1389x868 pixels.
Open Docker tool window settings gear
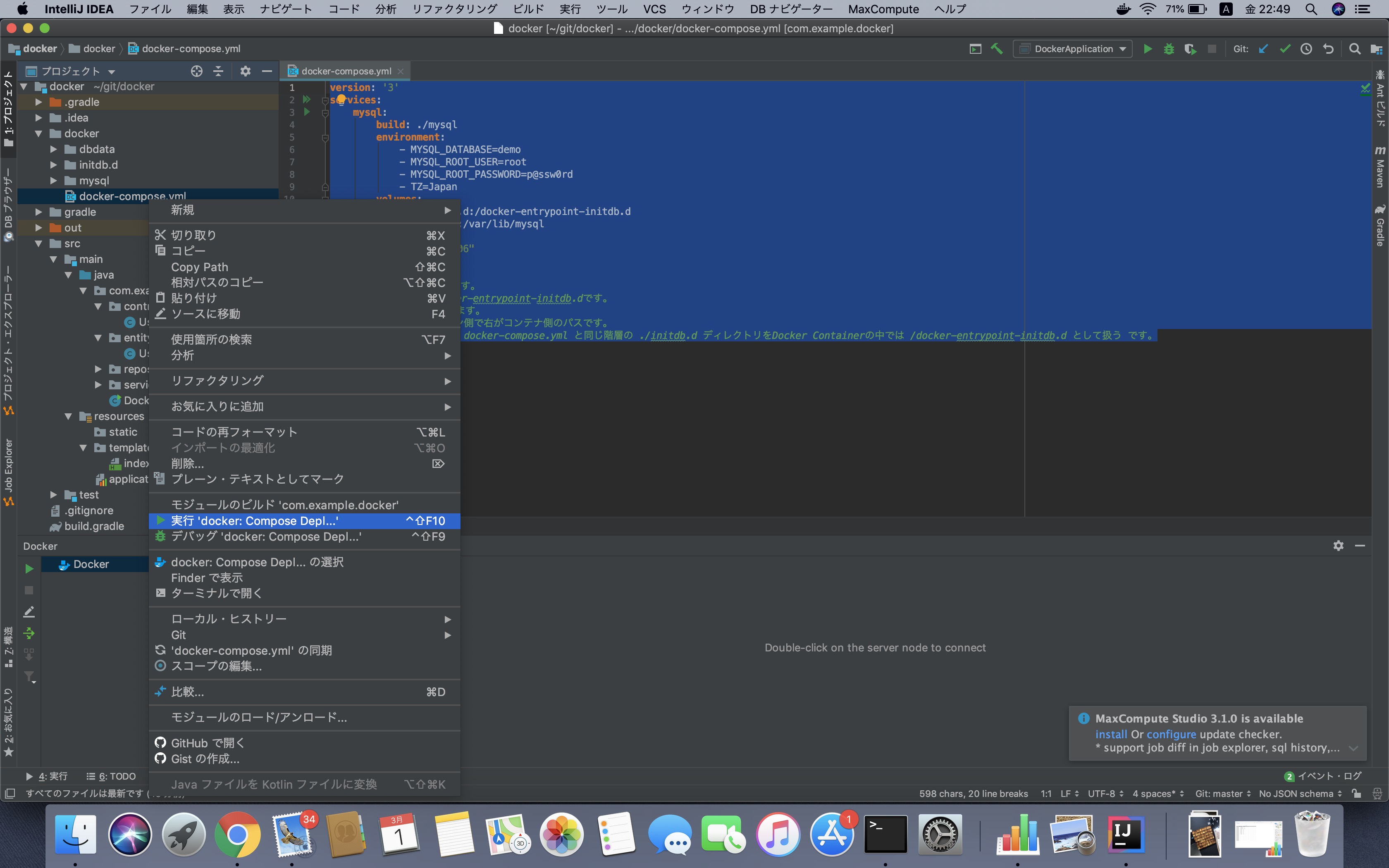[x=1339, y=545]
